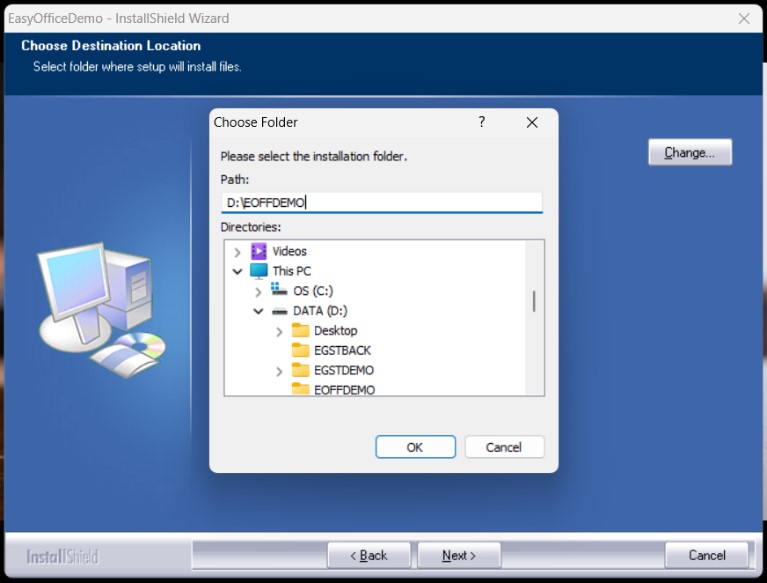Confirm folder selection with OK
767x583 pixels.
tap(415, 447)
